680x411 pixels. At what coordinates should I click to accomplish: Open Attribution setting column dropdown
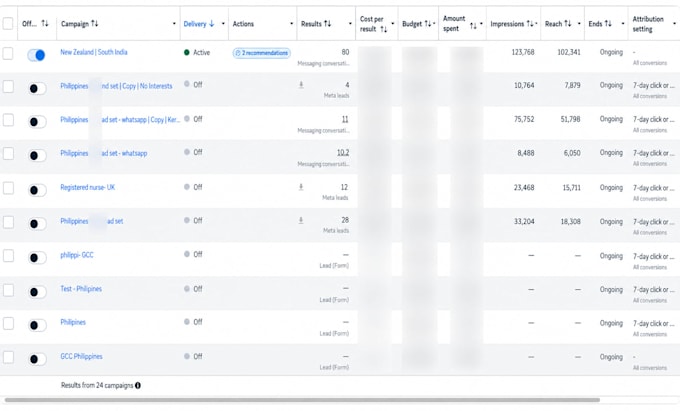point(674,23)
